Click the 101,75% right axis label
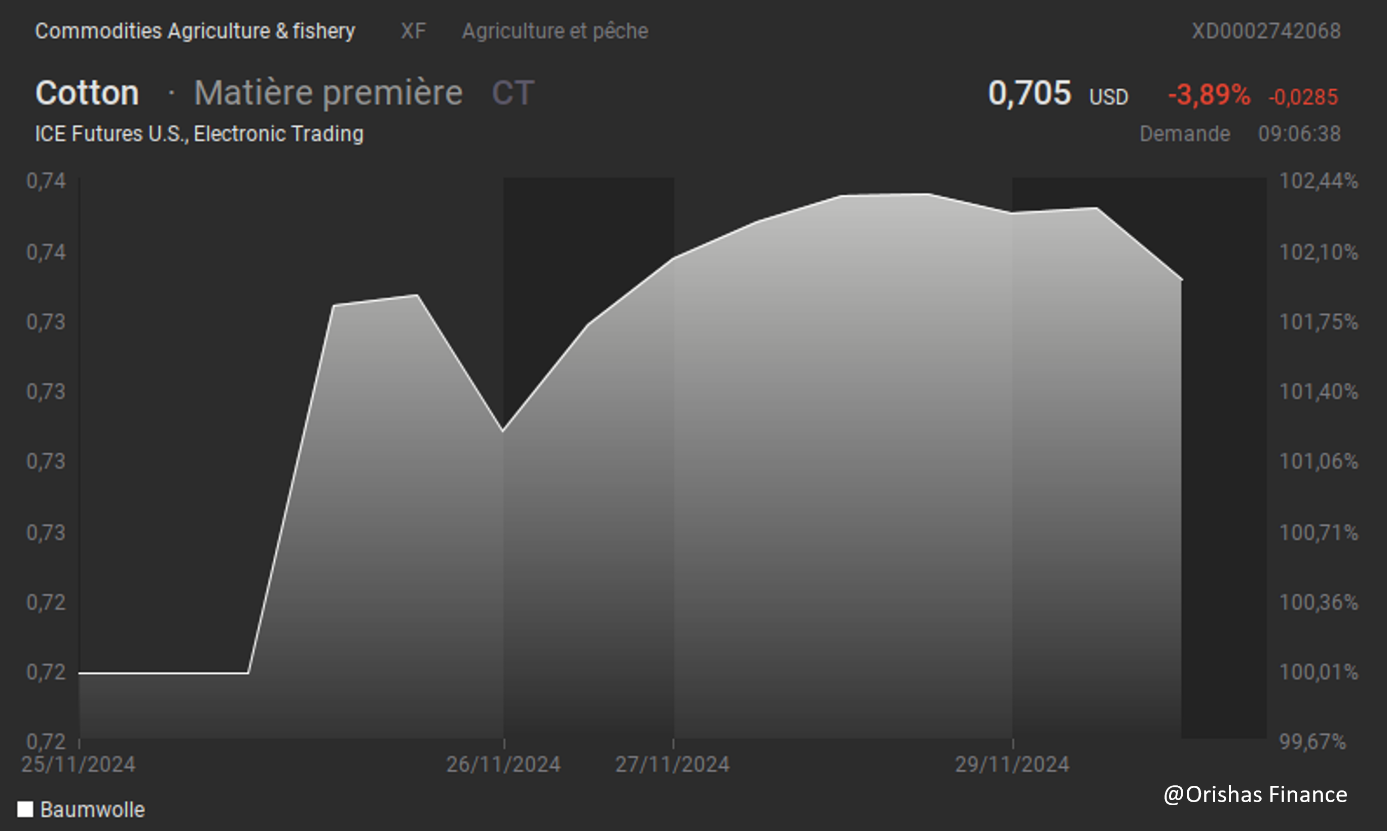The image size is (1387, 831). [1319, 321]
